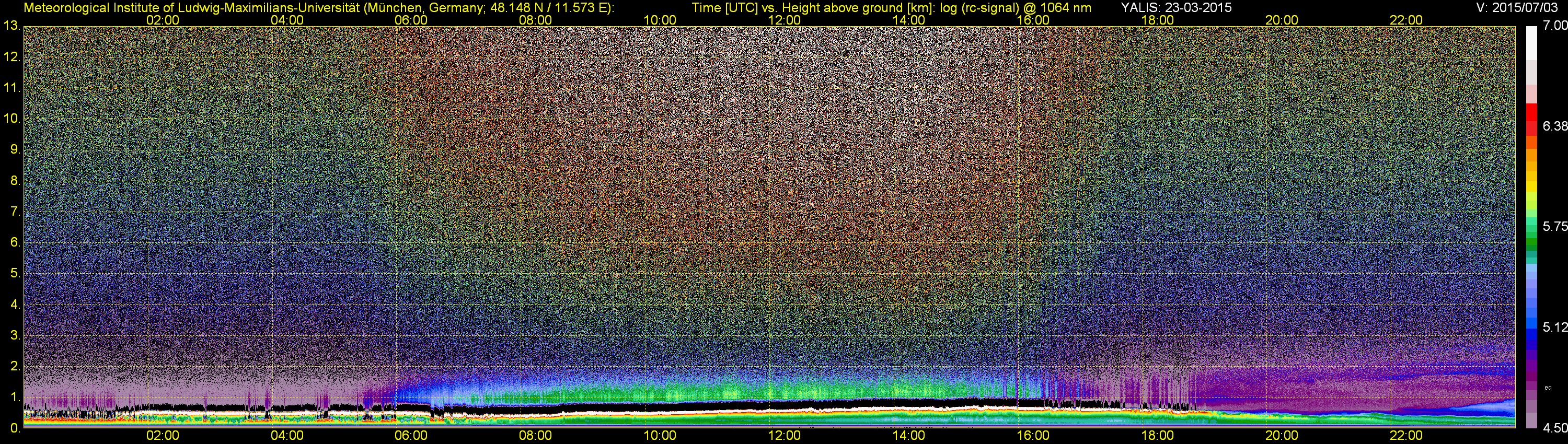This screenshot has height=444, width=1568.
Task: Click the 12:00 label on the top time axis
Action: tap(784, 20)
